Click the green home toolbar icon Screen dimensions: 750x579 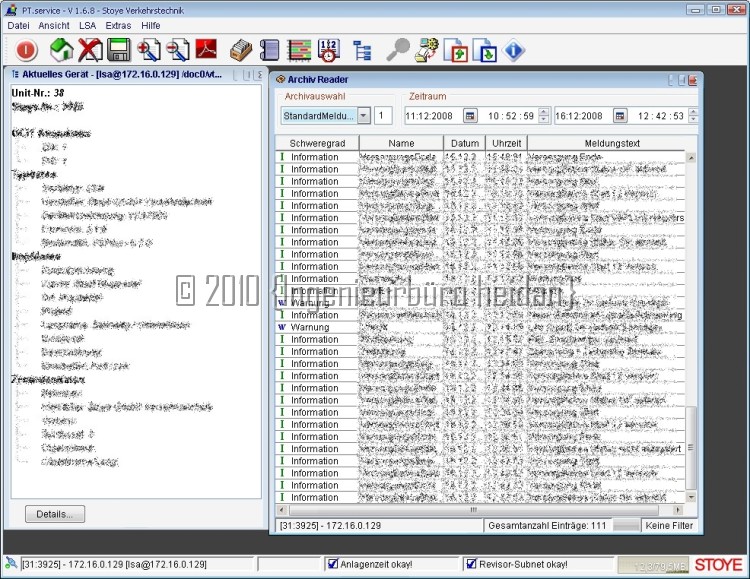(x=62, y=50)
